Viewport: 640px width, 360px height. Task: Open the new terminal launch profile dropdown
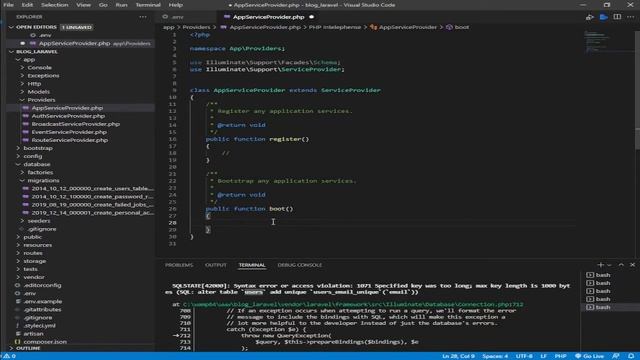click(609, 265)
